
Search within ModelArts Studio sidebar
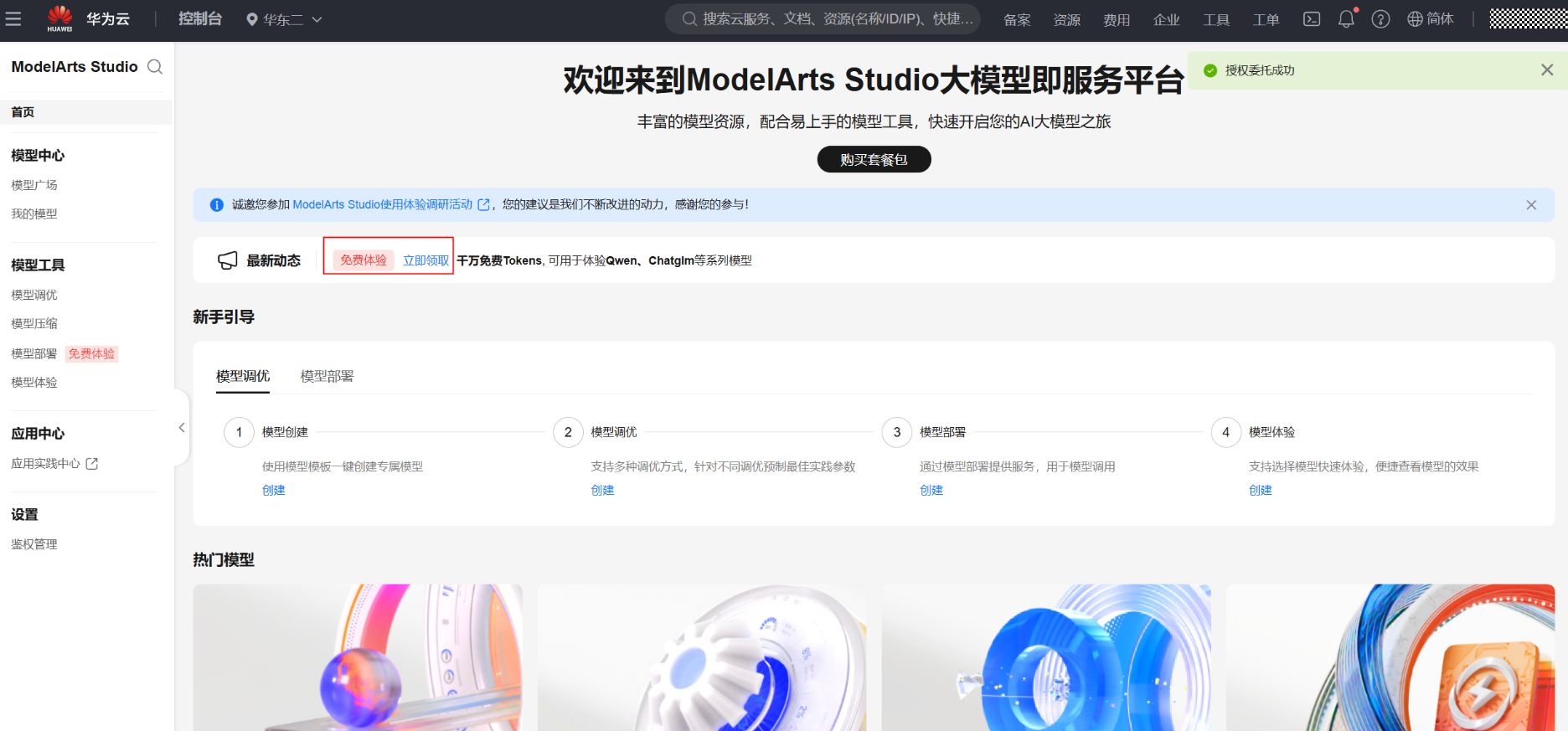[x=155, y=67]
